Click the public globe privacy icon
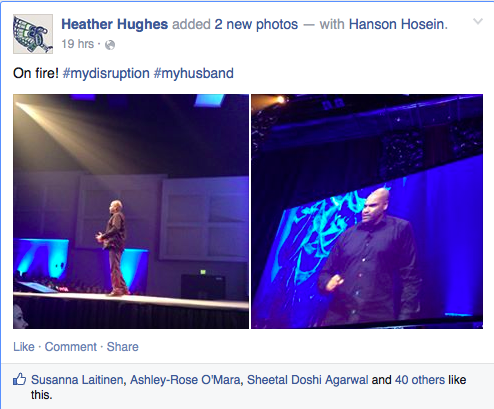The height and width of the screenshot is (409, 494). pos(110,45)
